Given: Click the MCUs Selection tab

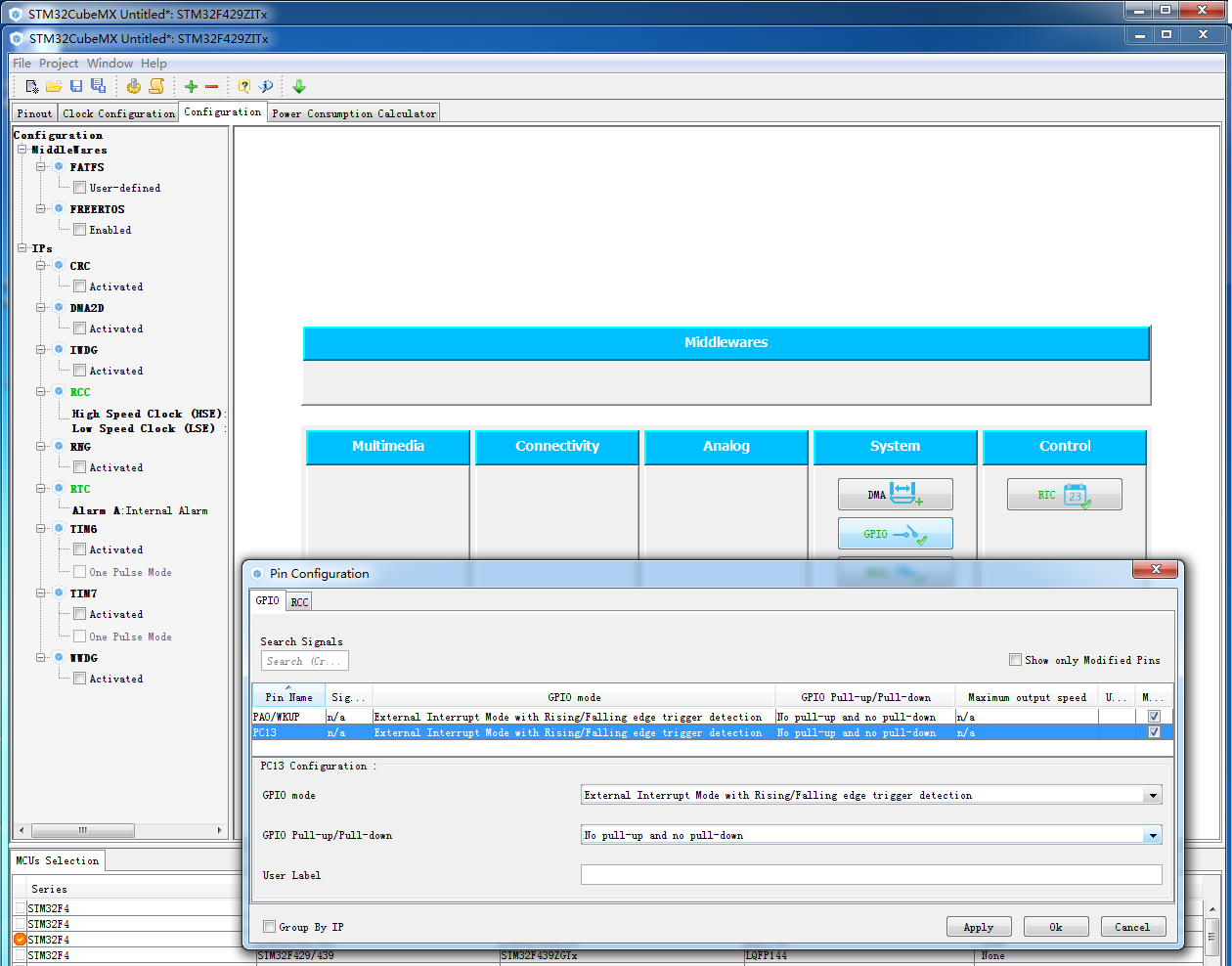Looking at the screenshot, I should click(x=58, y=860).
